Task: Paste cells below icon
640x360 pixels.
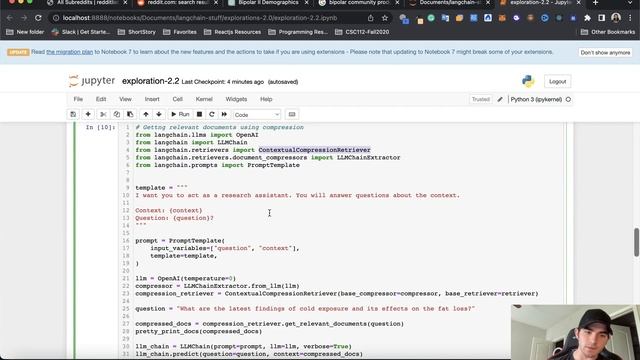Action: [x=130, y=115]
